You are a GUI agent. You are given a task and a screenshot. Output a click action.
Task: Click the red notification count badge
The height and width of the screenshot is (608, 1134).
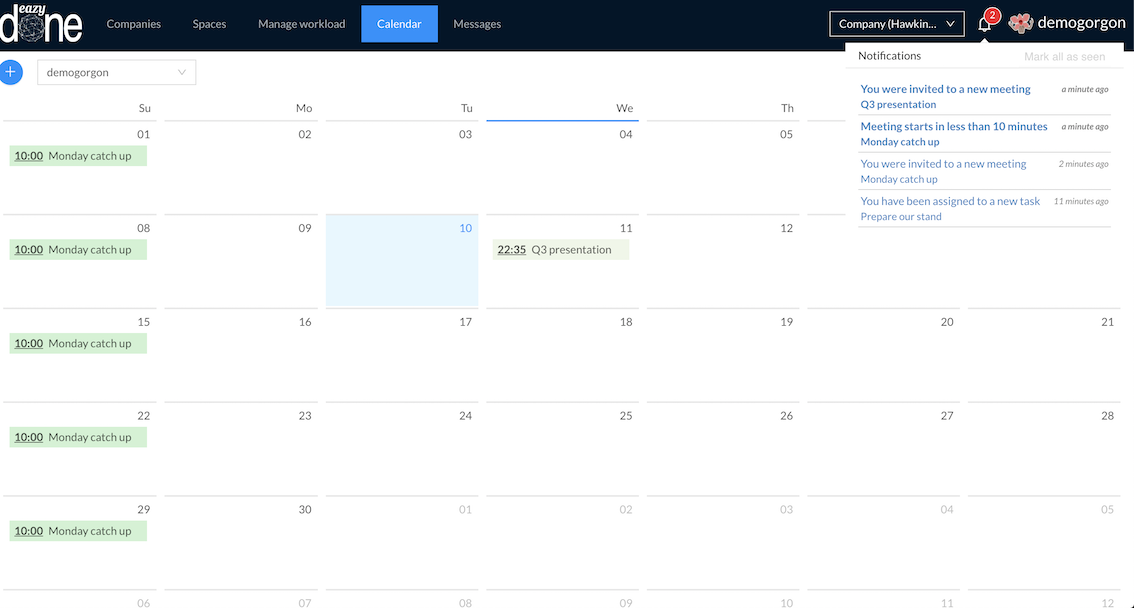[x=992, y=15]
